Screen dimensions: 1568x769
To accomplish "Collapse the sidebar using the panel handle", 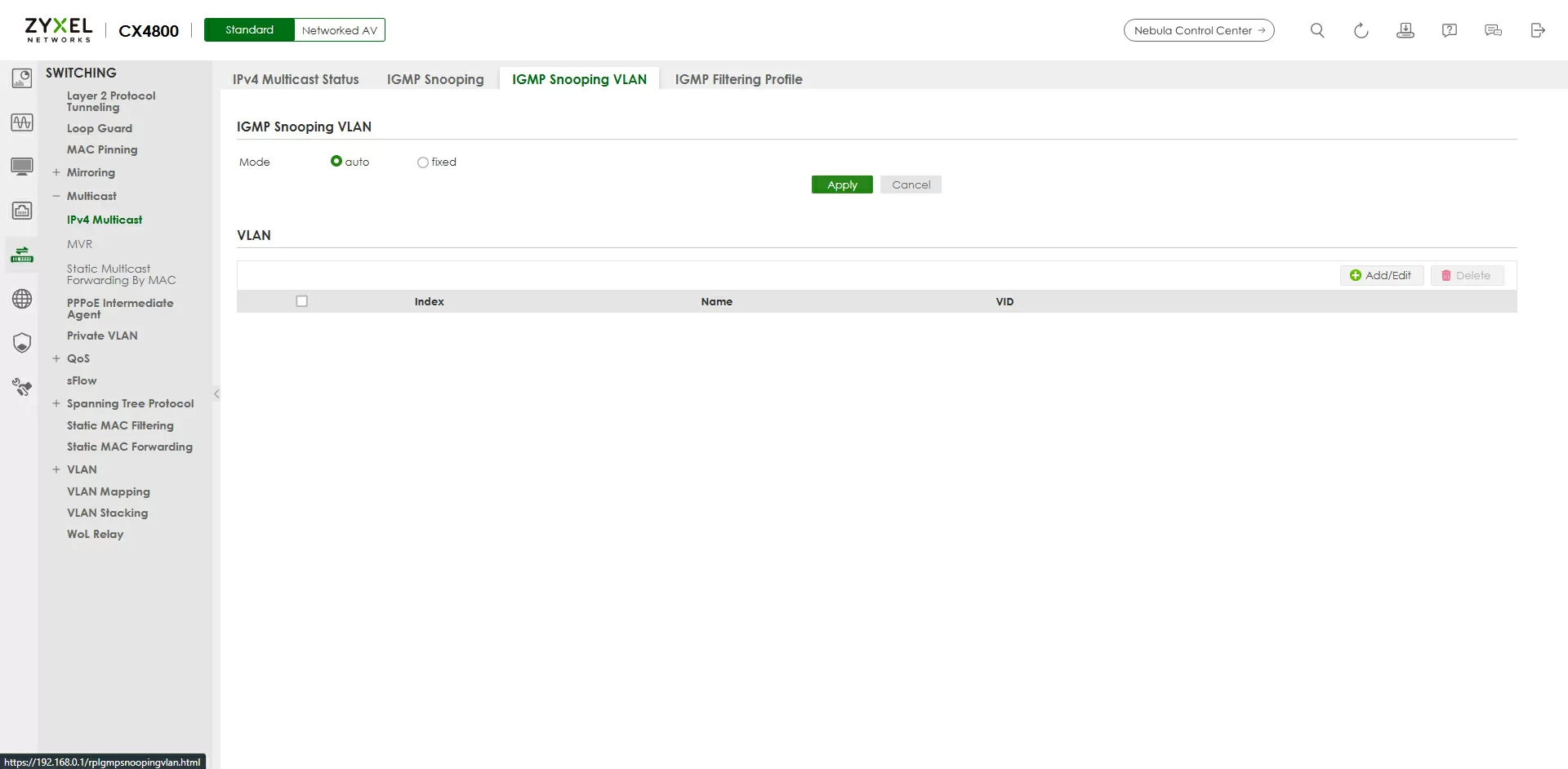I will 216,393.
